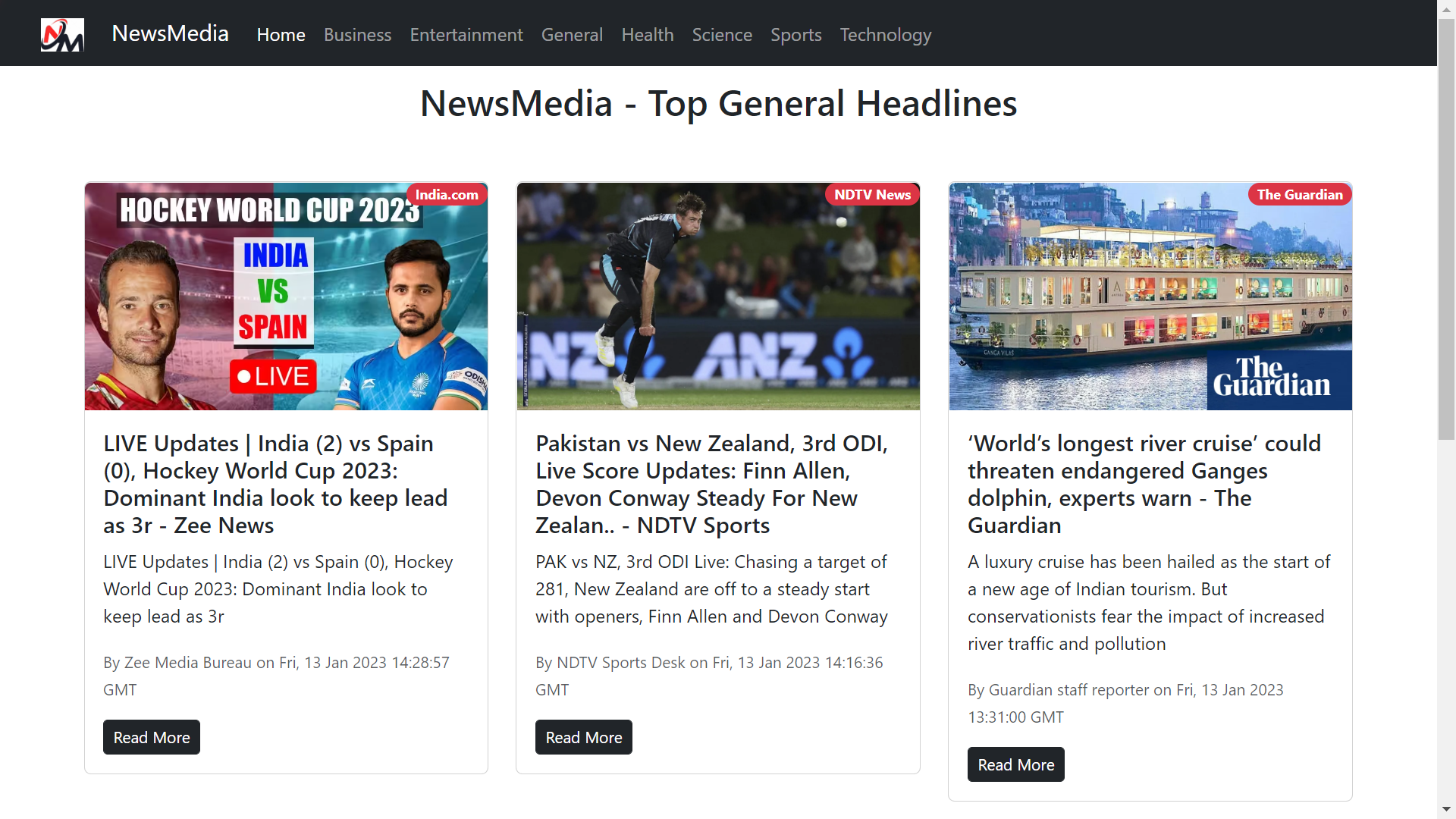Screen dimensions: 1456x819
Task: Click the cricket bowler ANZ image
Action: pos(718,297)
